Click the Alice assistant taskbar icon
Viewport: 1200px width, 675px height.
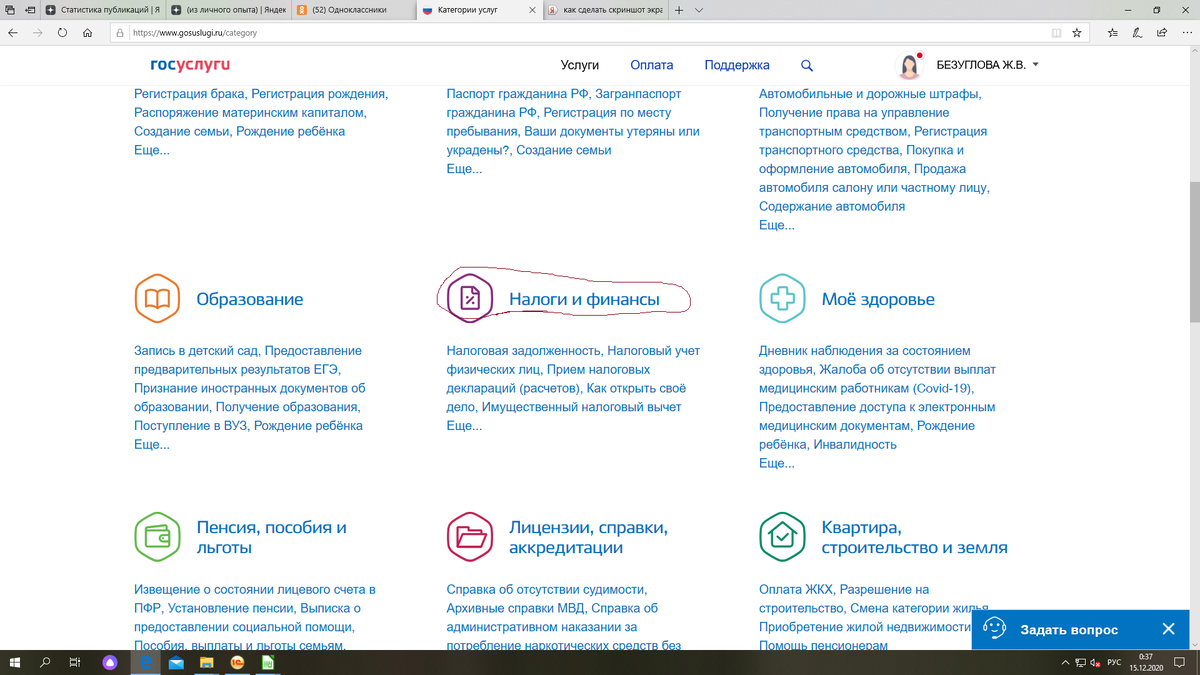(110, 663)
